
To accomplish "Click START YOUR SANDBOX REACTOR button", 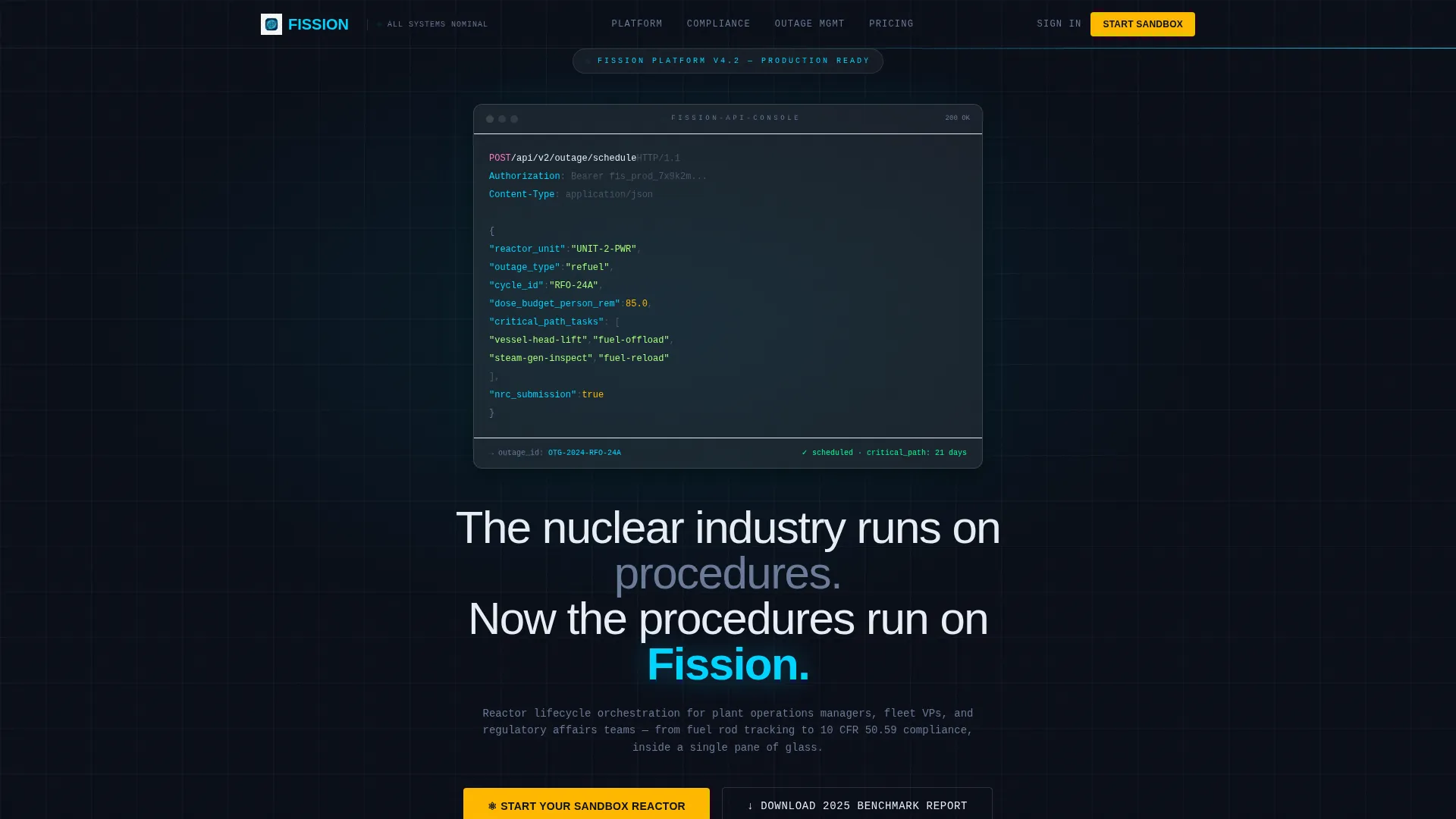I will click(x=586, y=804).
